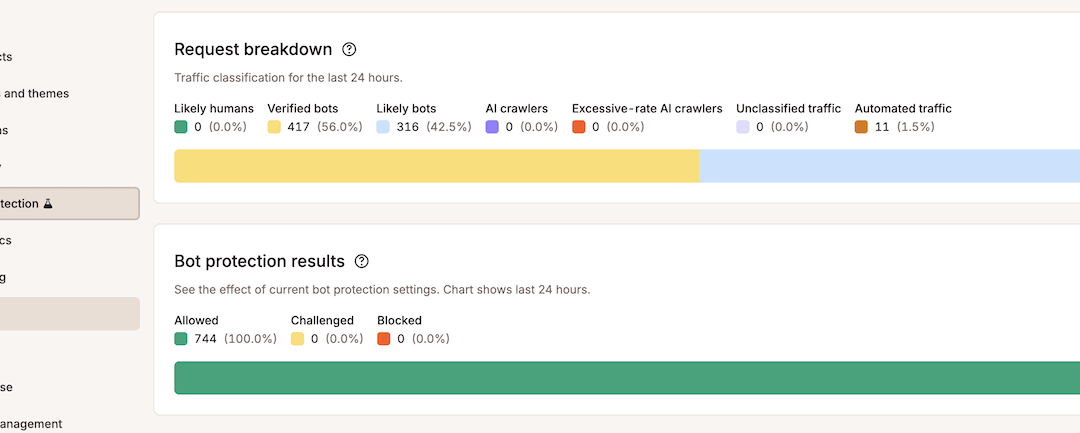This screenshot has width=1080, height=433.
Task: Click brown Automated traffic legend swatch
Action: (861, 127)
